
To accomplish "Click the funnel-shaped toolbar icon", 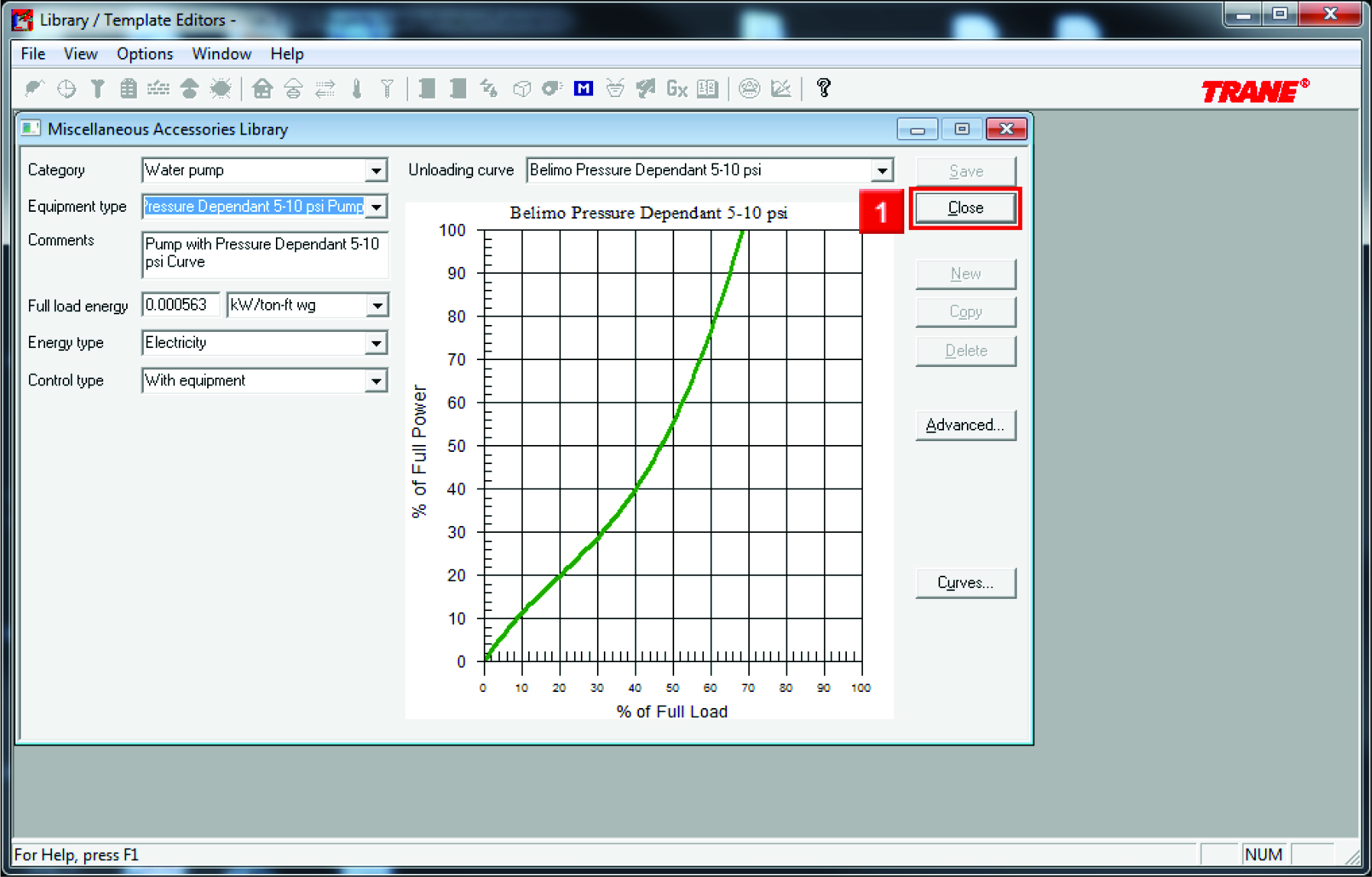I will [98, 89].
